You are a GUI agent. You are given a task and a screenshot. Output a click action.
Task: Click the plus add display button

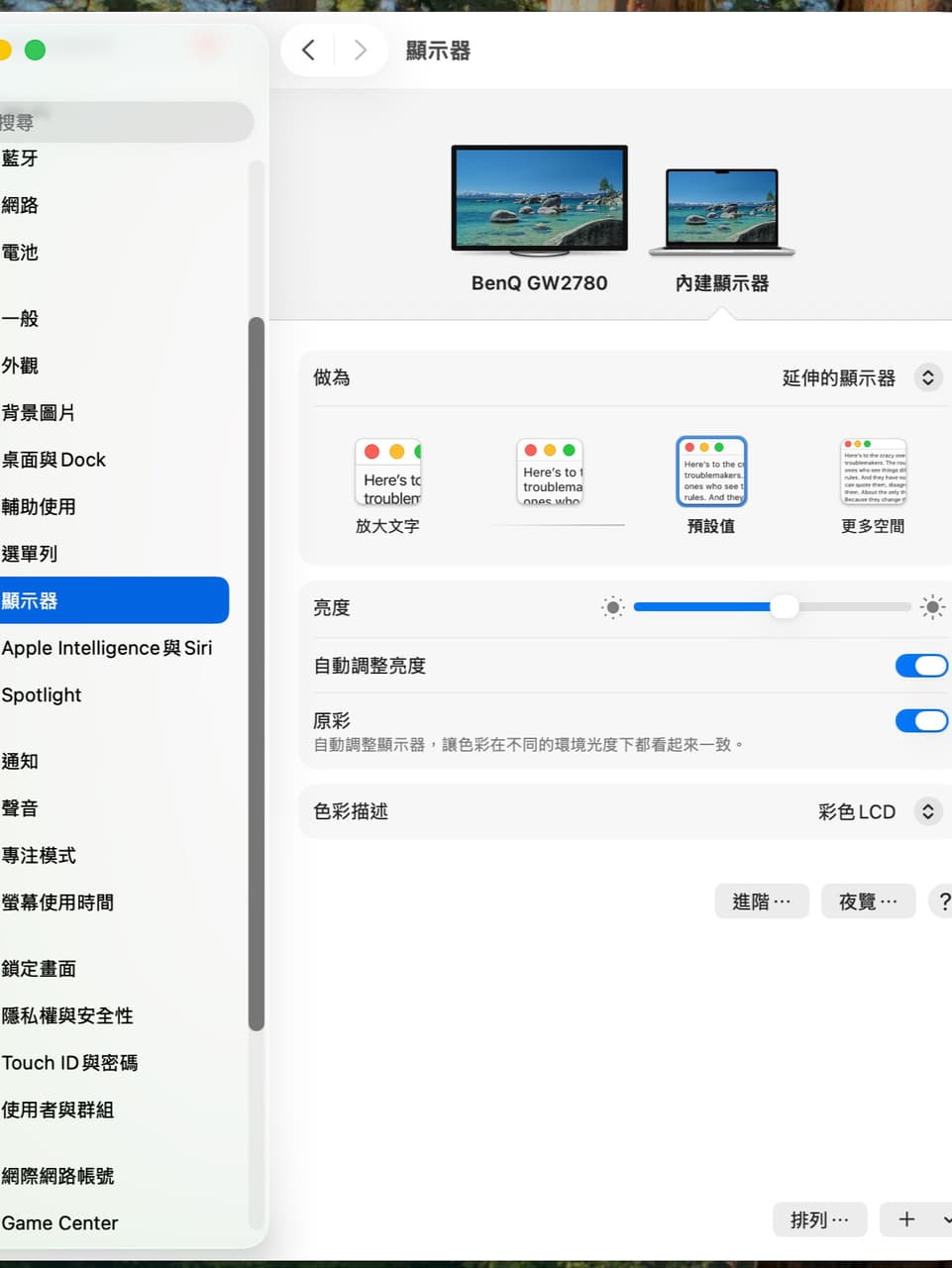(x=906, y=1219)
